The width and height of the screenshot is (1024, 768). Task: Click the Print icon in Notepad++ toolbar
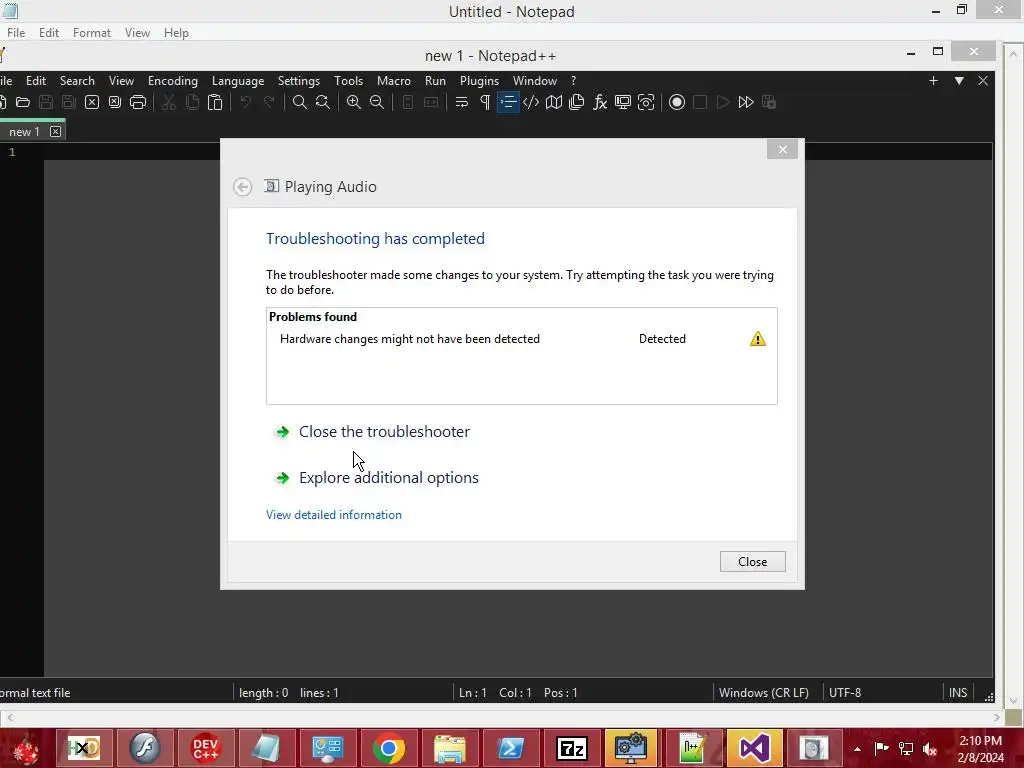click(x=138, y=102)
